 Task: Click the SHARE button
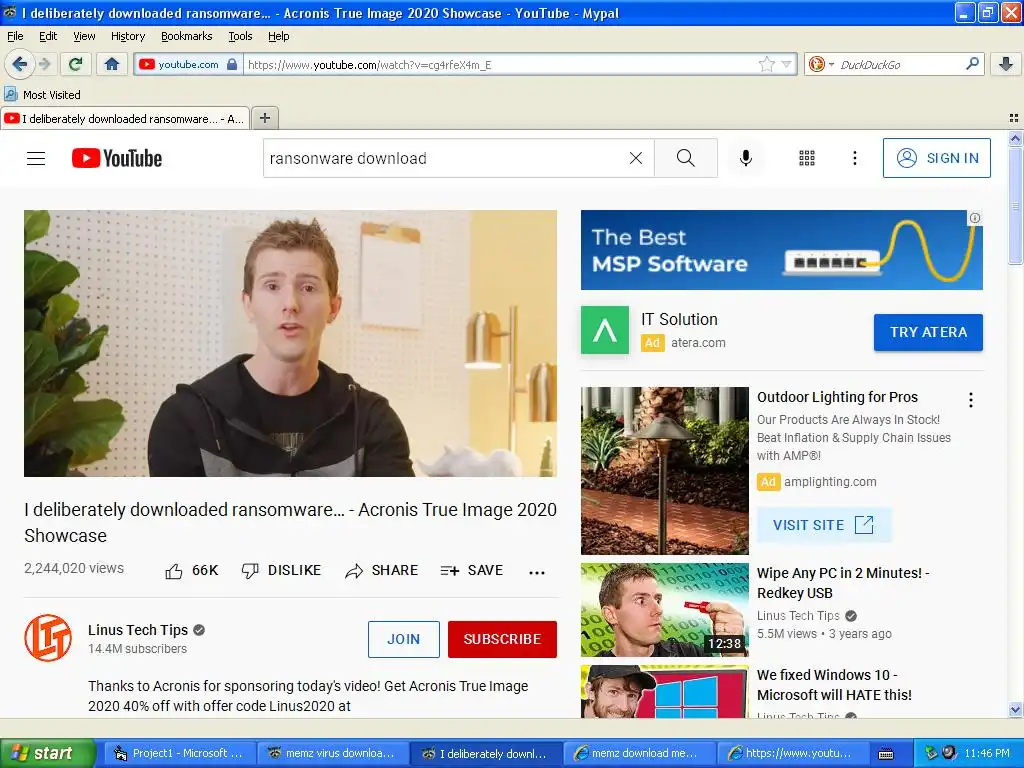[381, 571]
